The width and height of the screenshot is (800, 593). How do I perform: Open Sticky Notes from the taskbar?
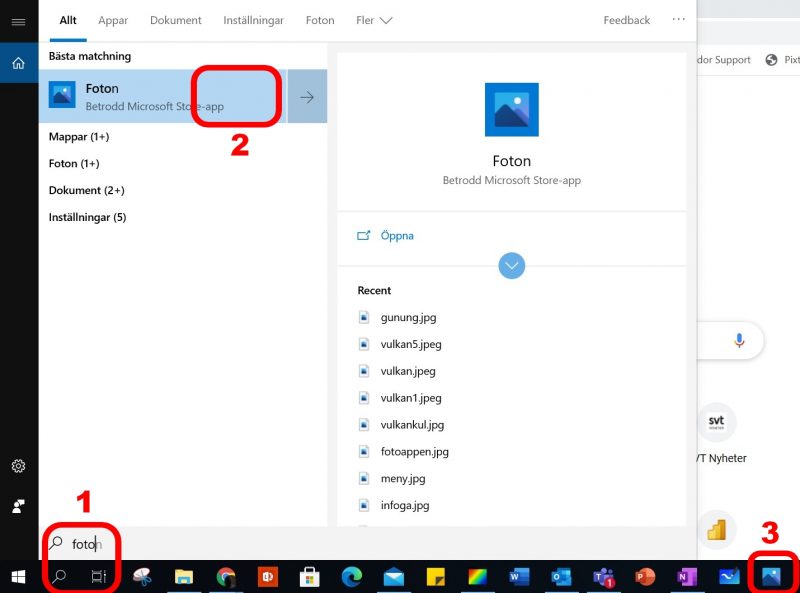(435, 577)
